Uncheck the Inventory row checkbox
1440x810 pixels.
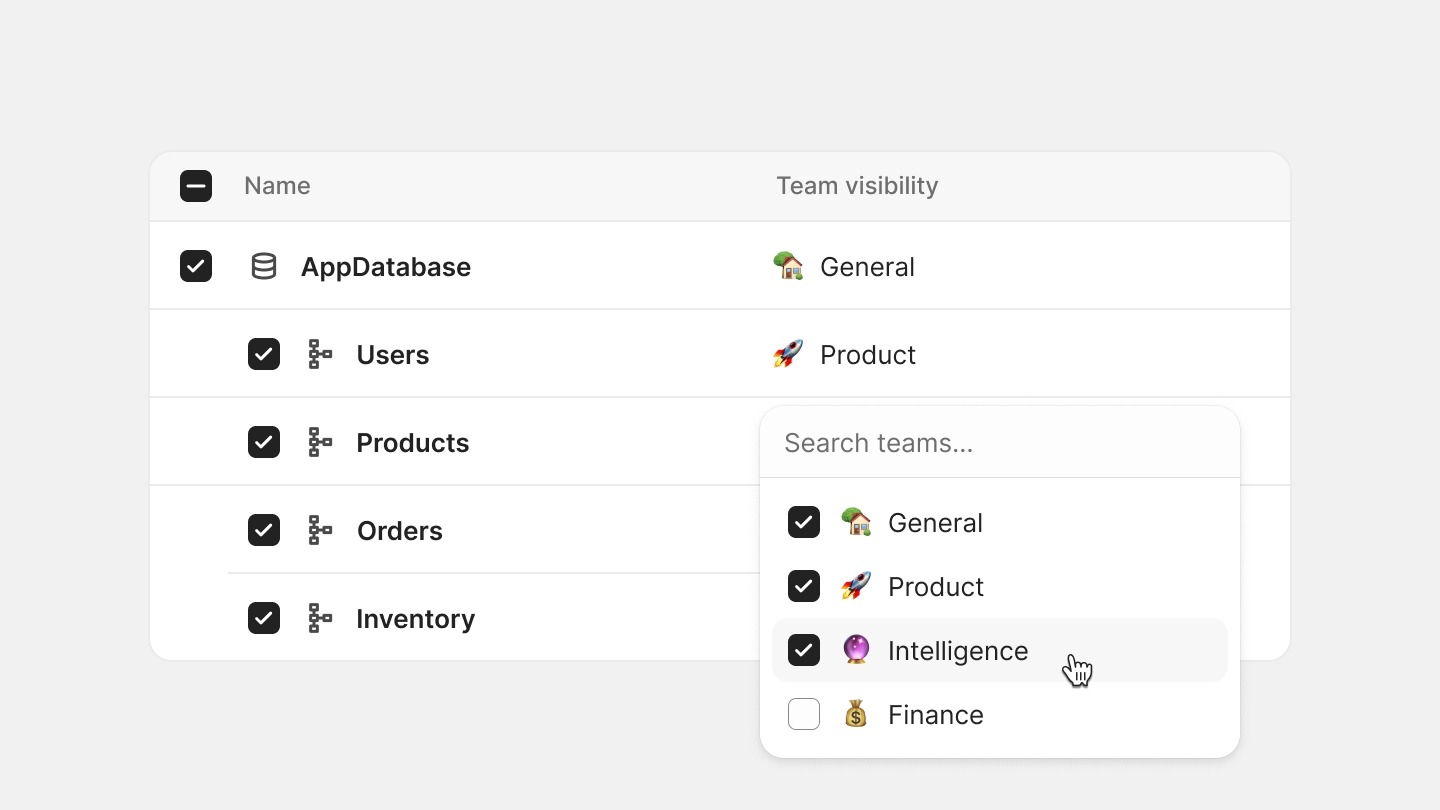pos(264,619)
